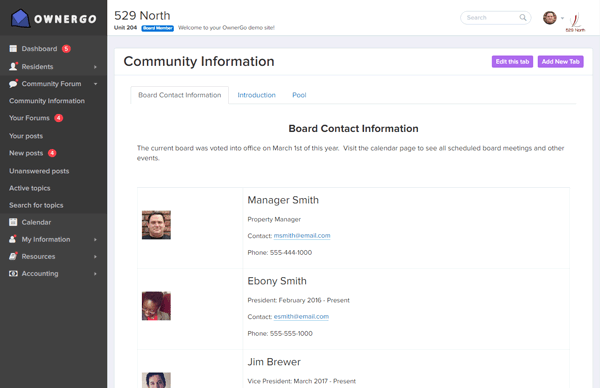Select the Residents person icon

point(13,67)
